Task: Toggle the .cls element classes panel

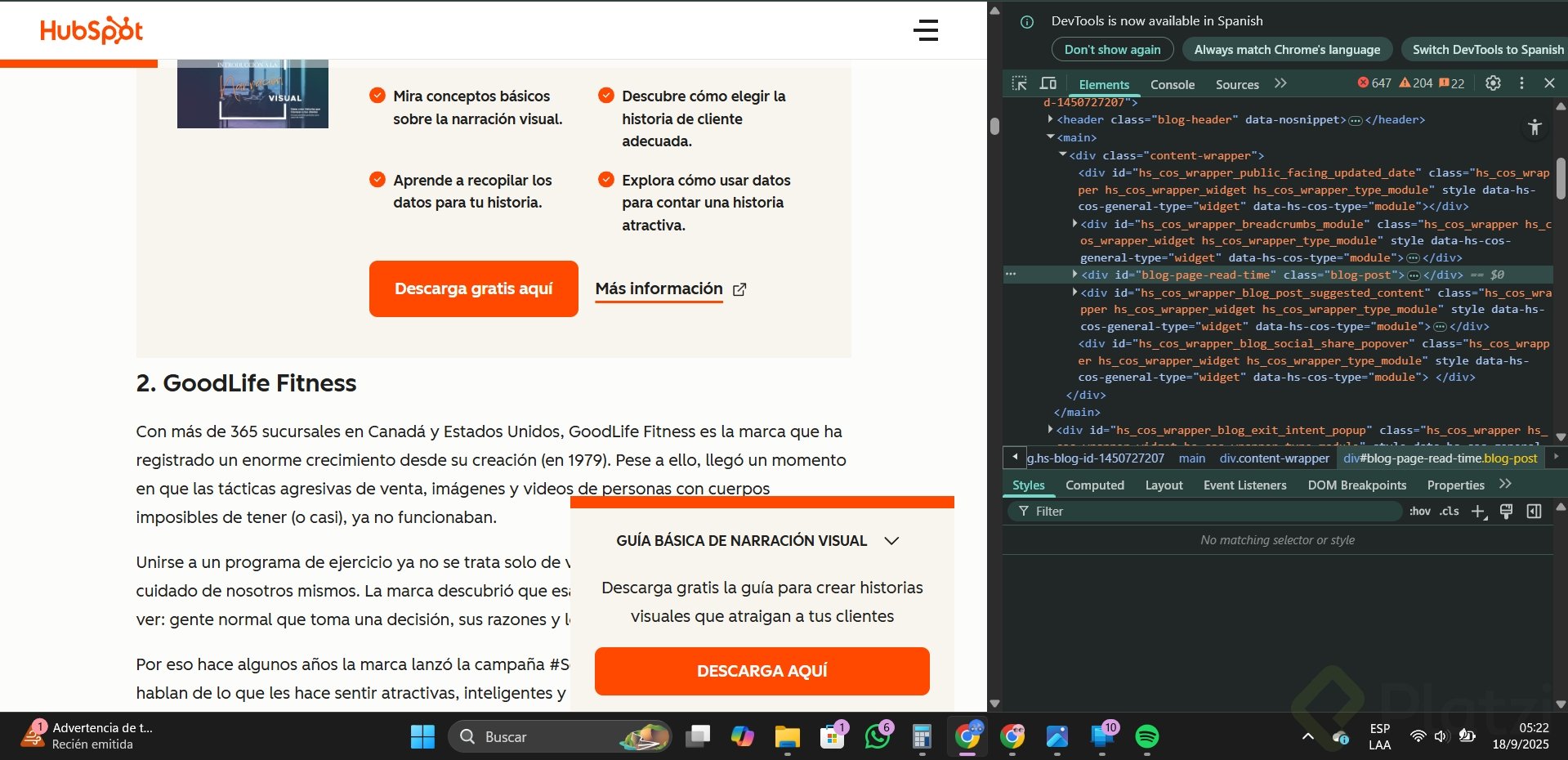Action: (x=1450, y=512)
